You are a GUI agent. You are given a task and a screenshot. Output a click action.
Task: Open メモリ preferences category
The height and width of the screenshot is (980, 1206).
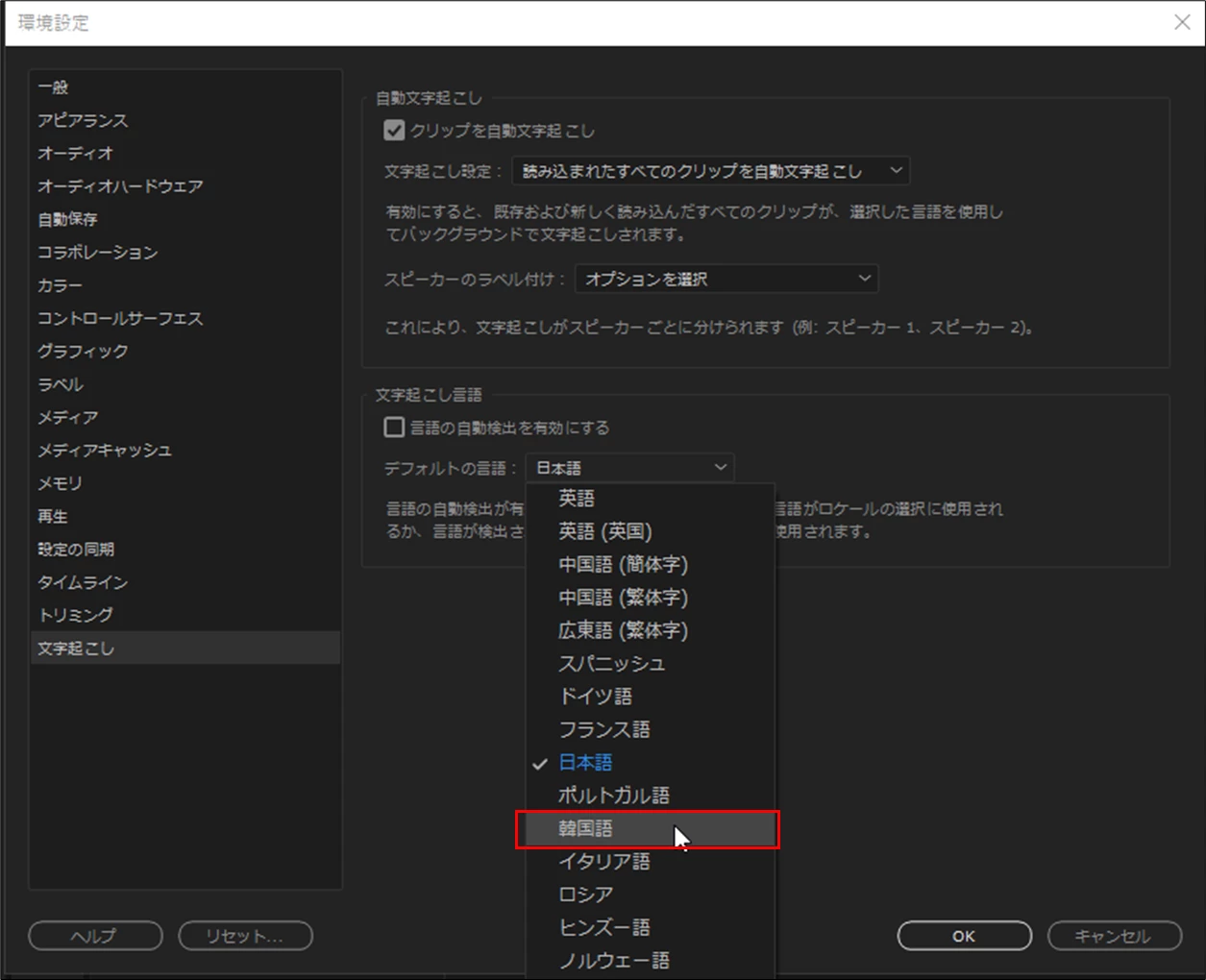[x=185, y=483]
